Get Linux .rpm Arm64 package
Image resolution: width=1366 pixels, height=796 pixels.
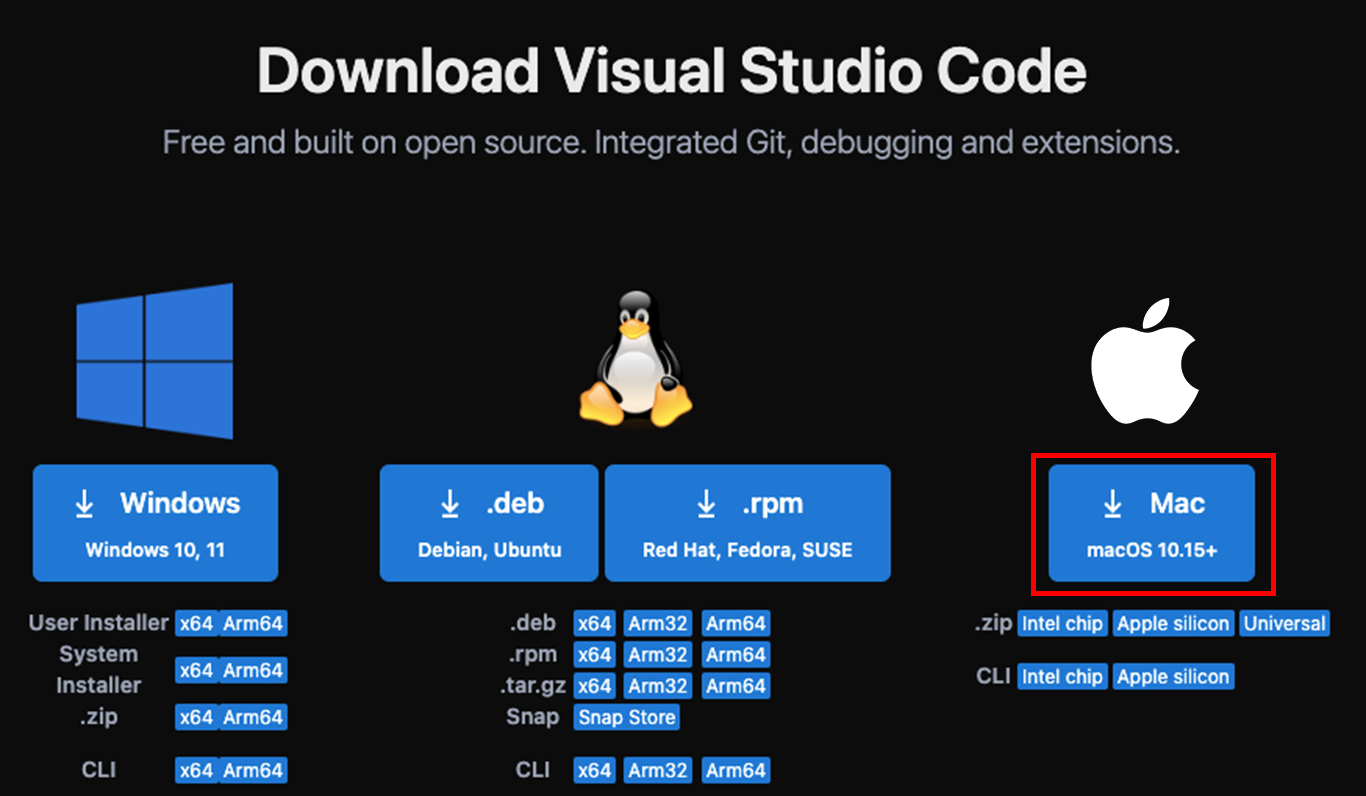[736, 655]
